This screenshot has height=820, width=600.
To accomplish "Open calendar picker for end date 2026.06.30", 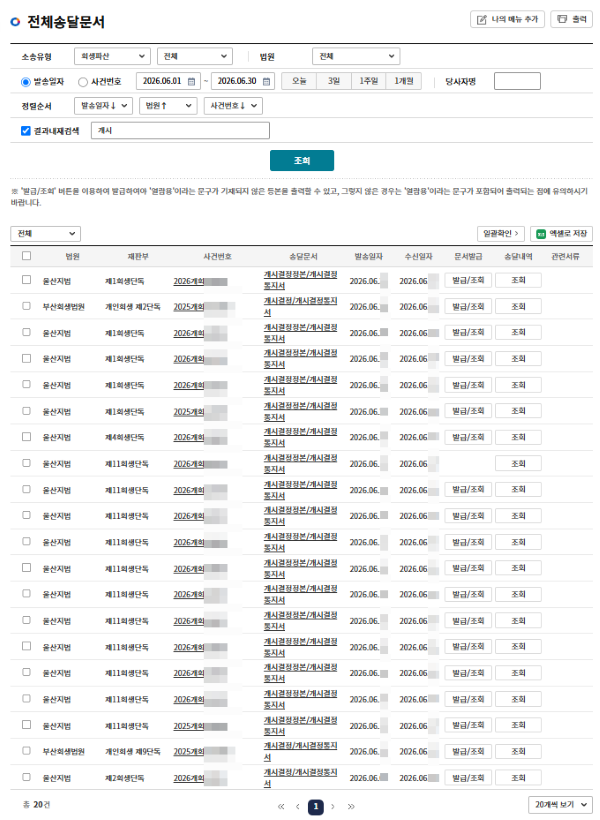I will 266,81.
